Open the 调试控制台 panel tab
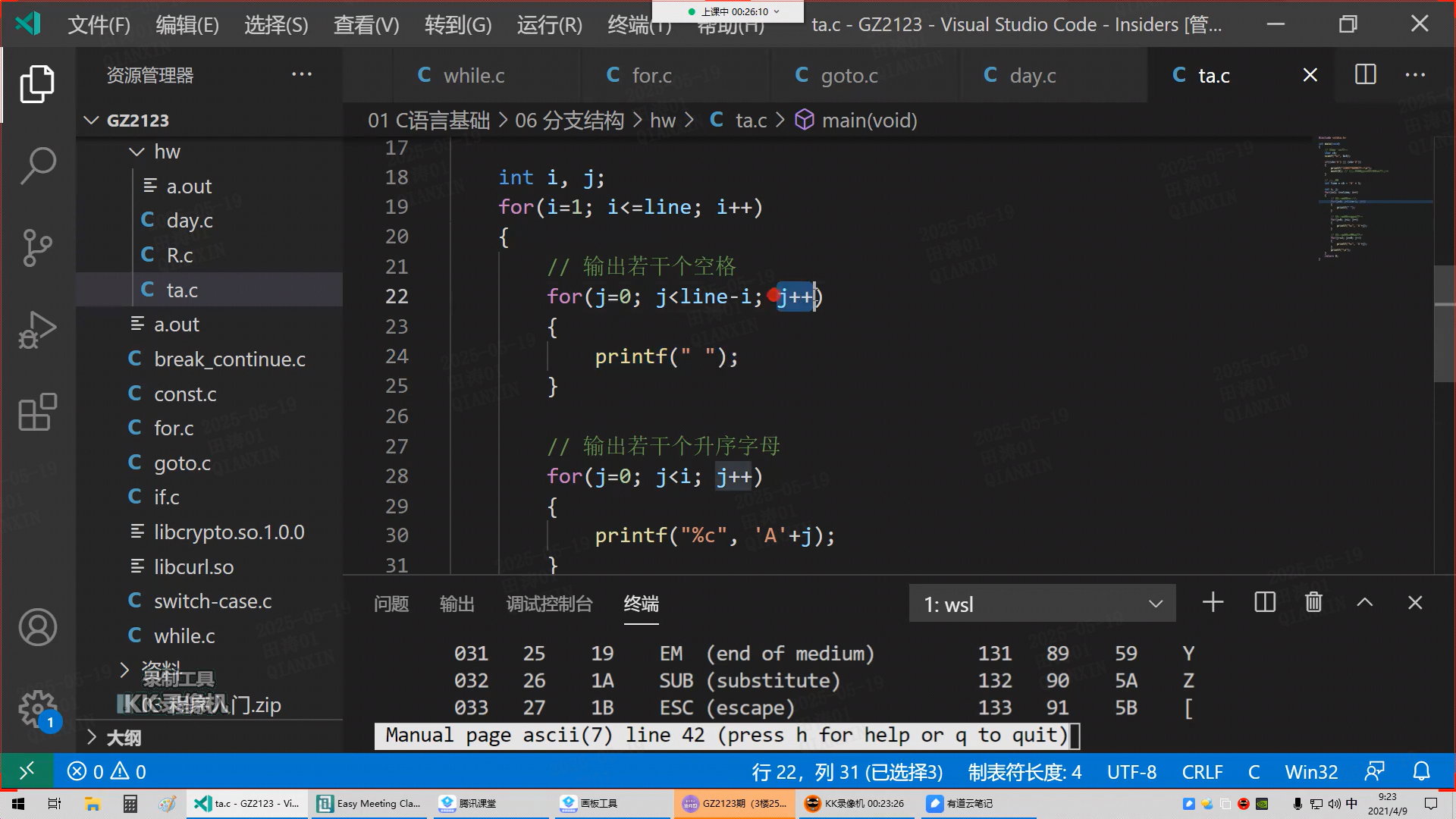 [x=549, y=604]
